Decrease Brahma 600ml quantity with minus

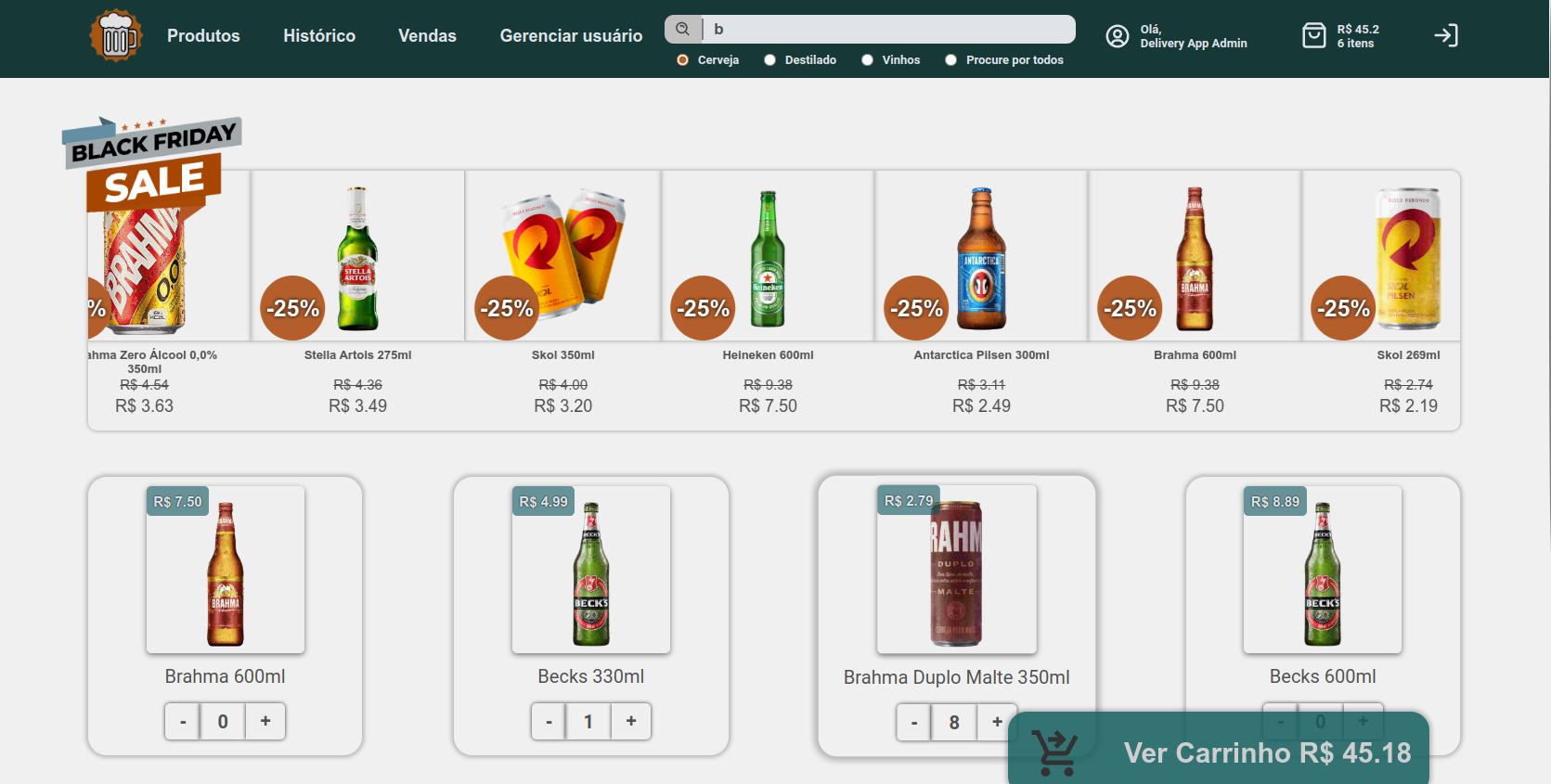pyautogui.click(x=183, y=721)
